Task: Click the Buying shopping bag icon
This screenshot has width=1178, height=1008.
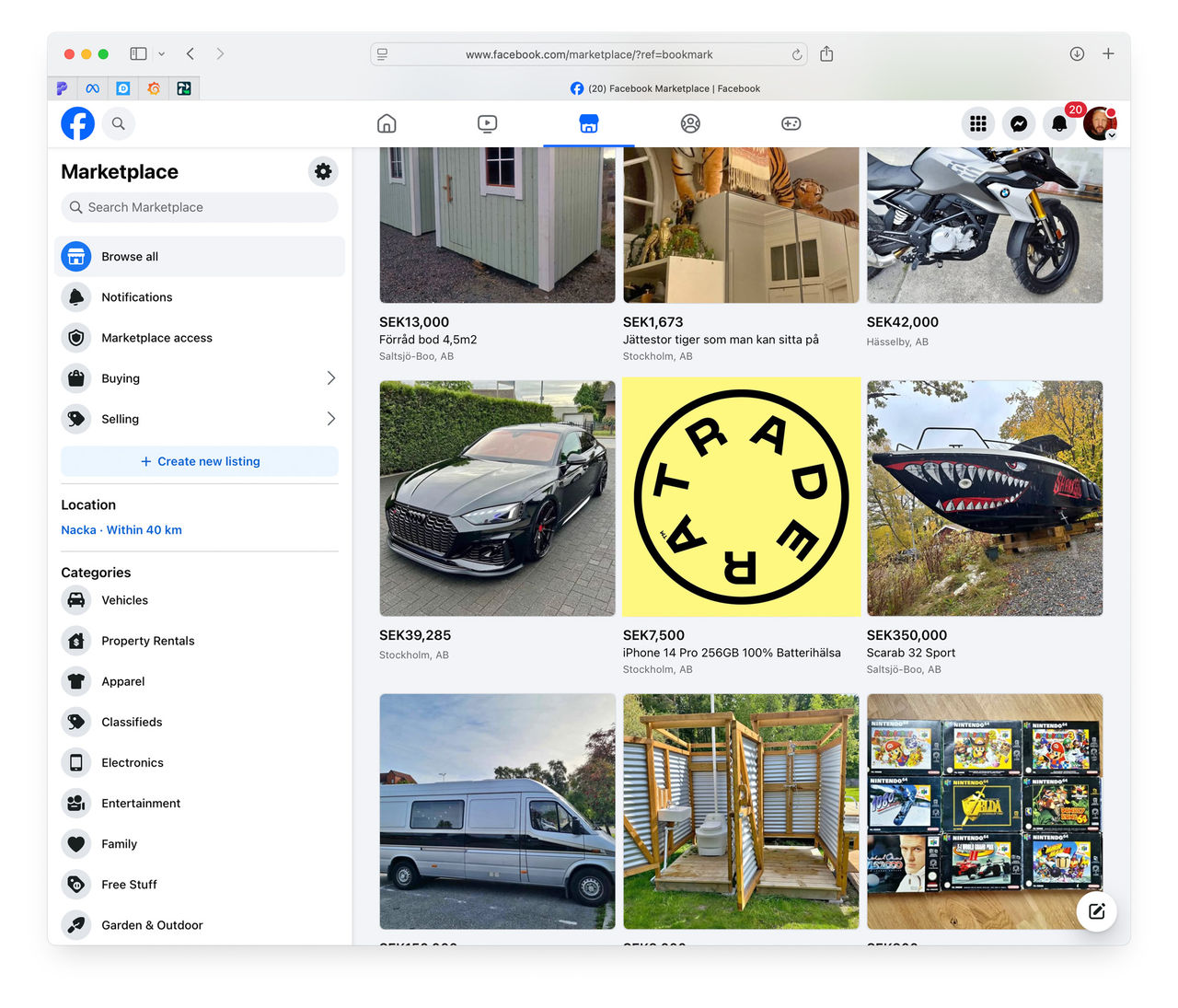Action: [x=76, y=378]
